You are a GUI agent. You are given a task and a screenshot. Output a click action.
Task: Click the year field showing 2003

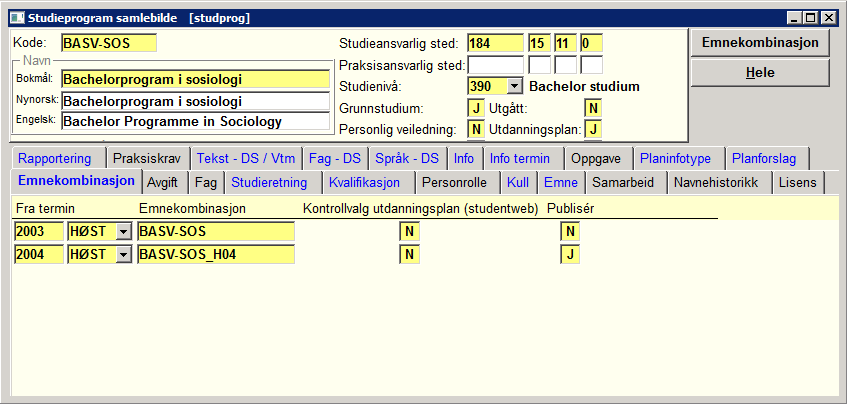tap(39, 232)
